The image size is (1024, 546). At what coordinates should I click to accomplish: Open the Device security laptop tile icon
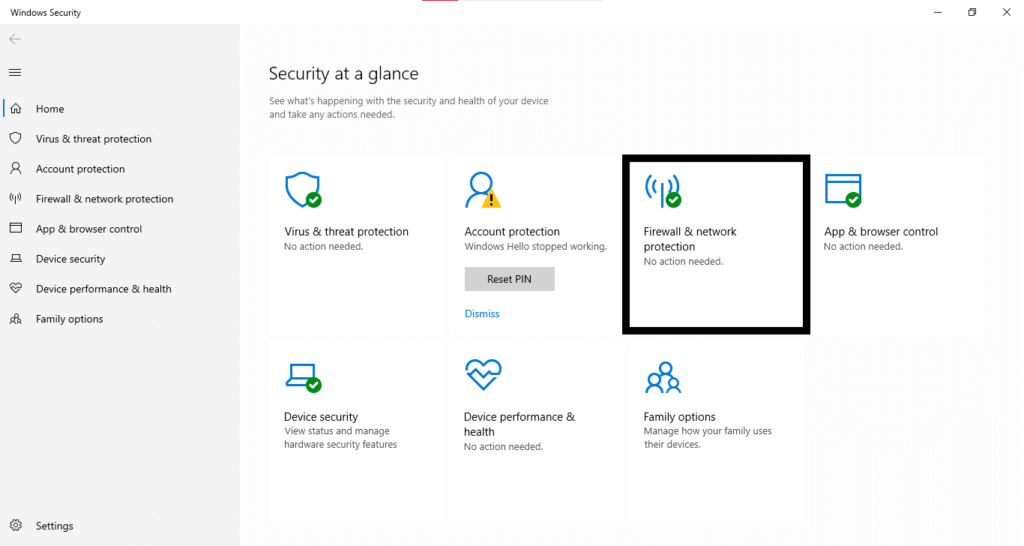point(302,376)
